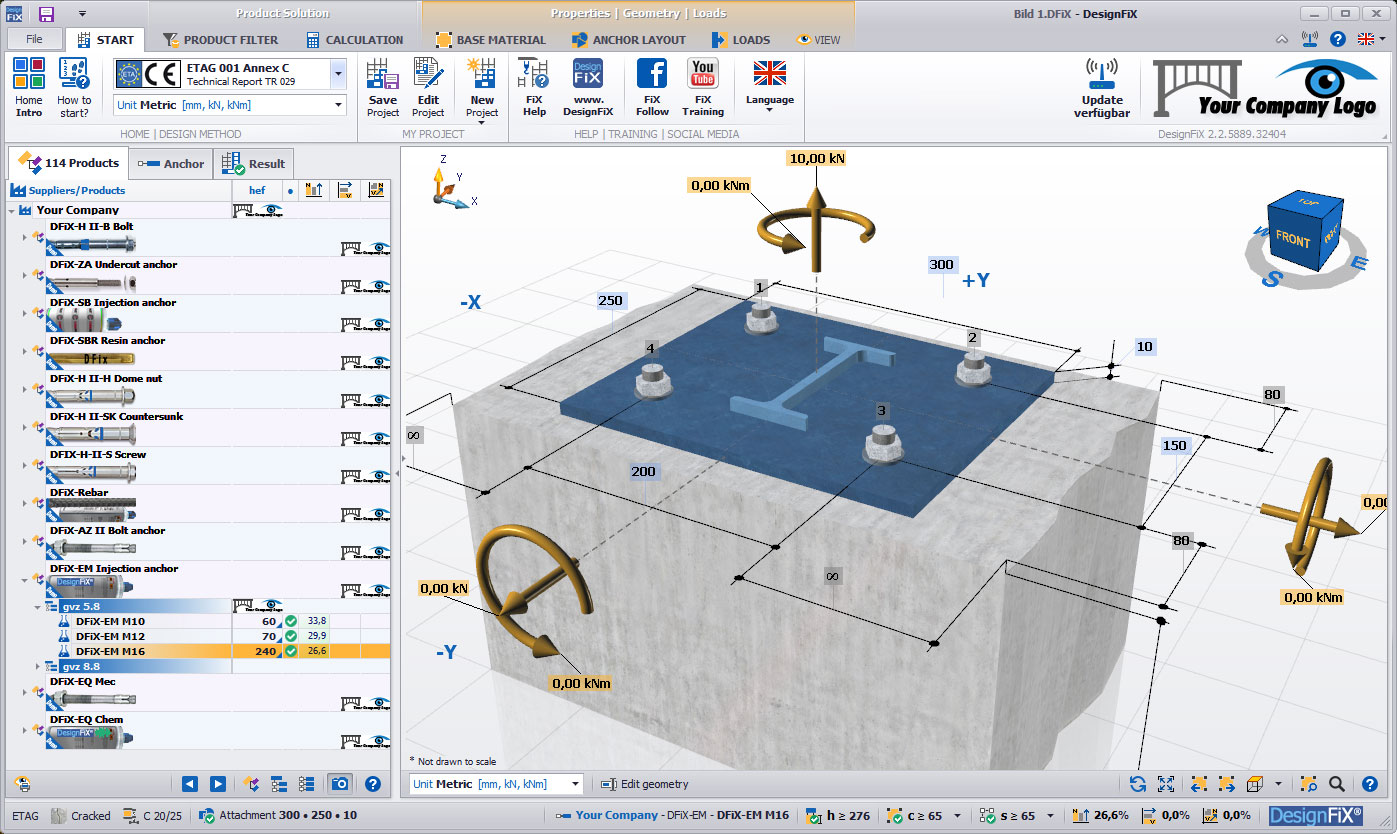Screen dimensions: 1397x834
Task: Expand the gvz 8.8 group
Action: click(39, 666)
